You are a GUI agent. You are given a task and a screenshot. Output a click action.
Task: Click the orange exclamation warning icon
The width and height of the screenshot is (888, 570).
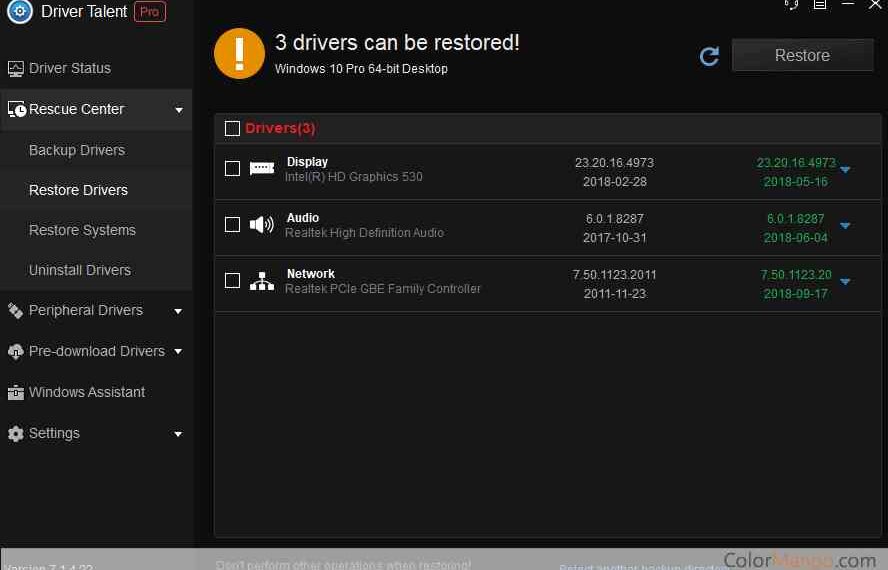pos(240,54)
